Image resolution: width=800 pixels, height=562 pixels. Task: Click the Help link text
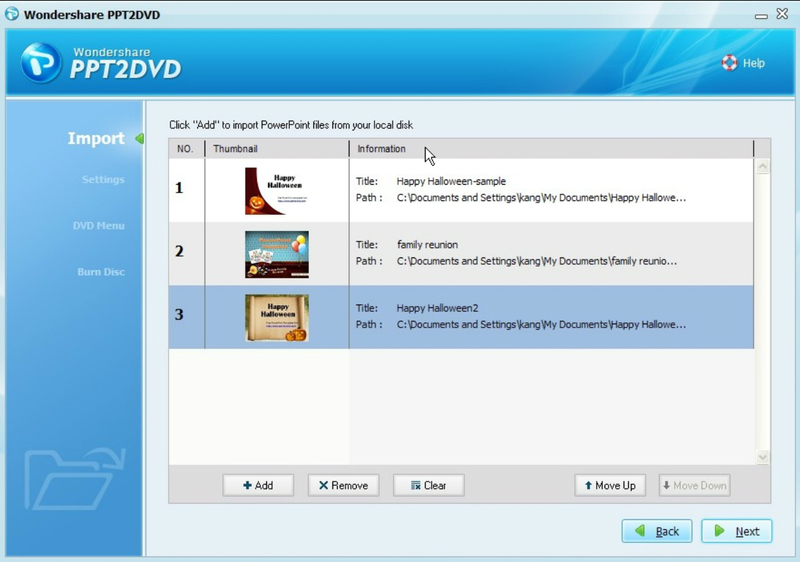click(754, 63)
